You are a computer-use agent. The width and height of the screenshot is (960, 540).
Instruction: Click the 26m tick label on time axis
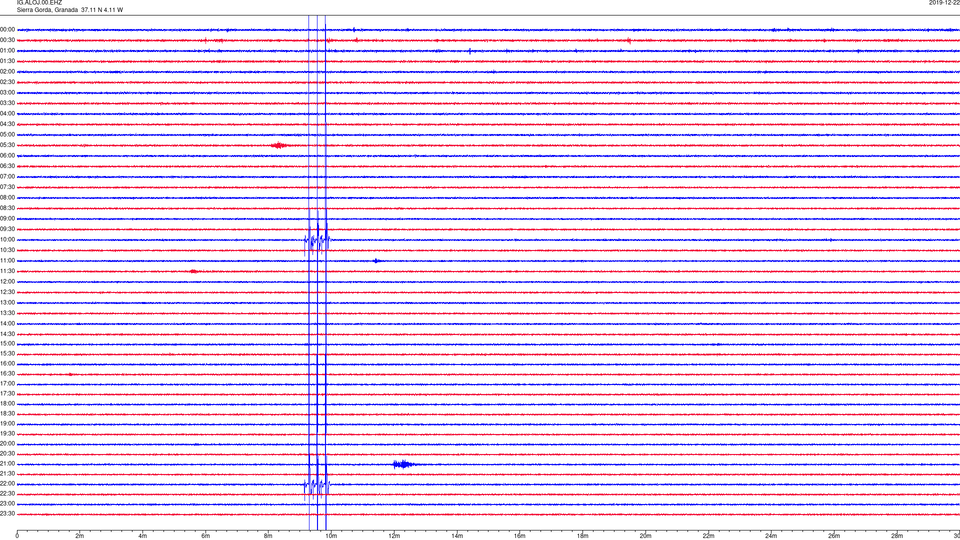[834, 536]
